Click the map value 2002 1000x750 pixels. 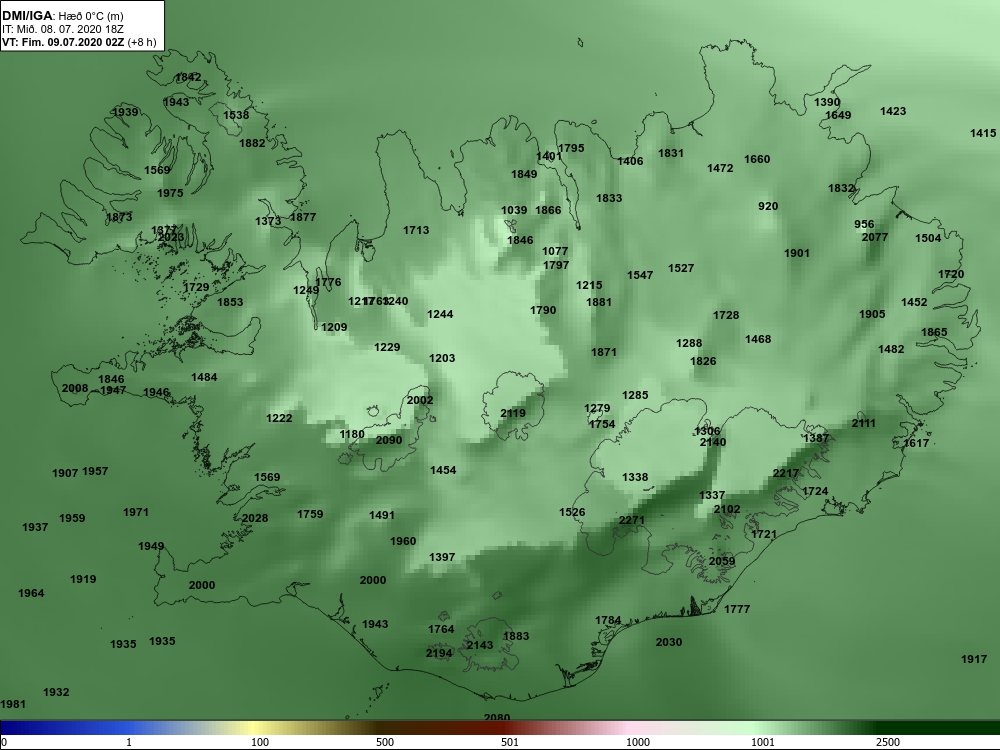420,400
